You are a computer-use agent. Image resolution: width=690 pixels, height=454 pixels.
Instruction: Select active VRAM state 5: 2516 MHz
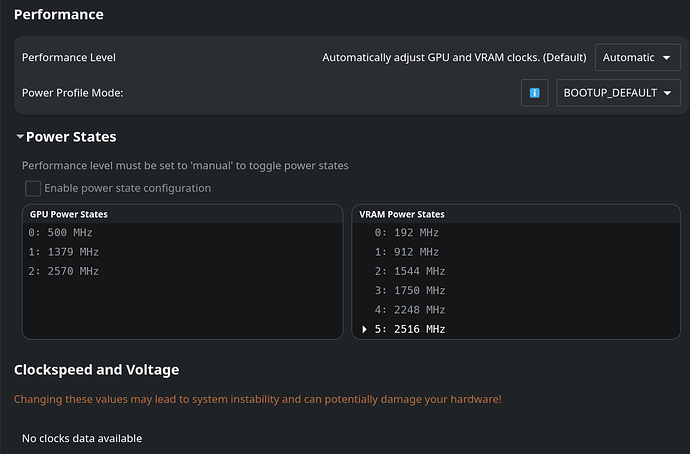[516, 329]
